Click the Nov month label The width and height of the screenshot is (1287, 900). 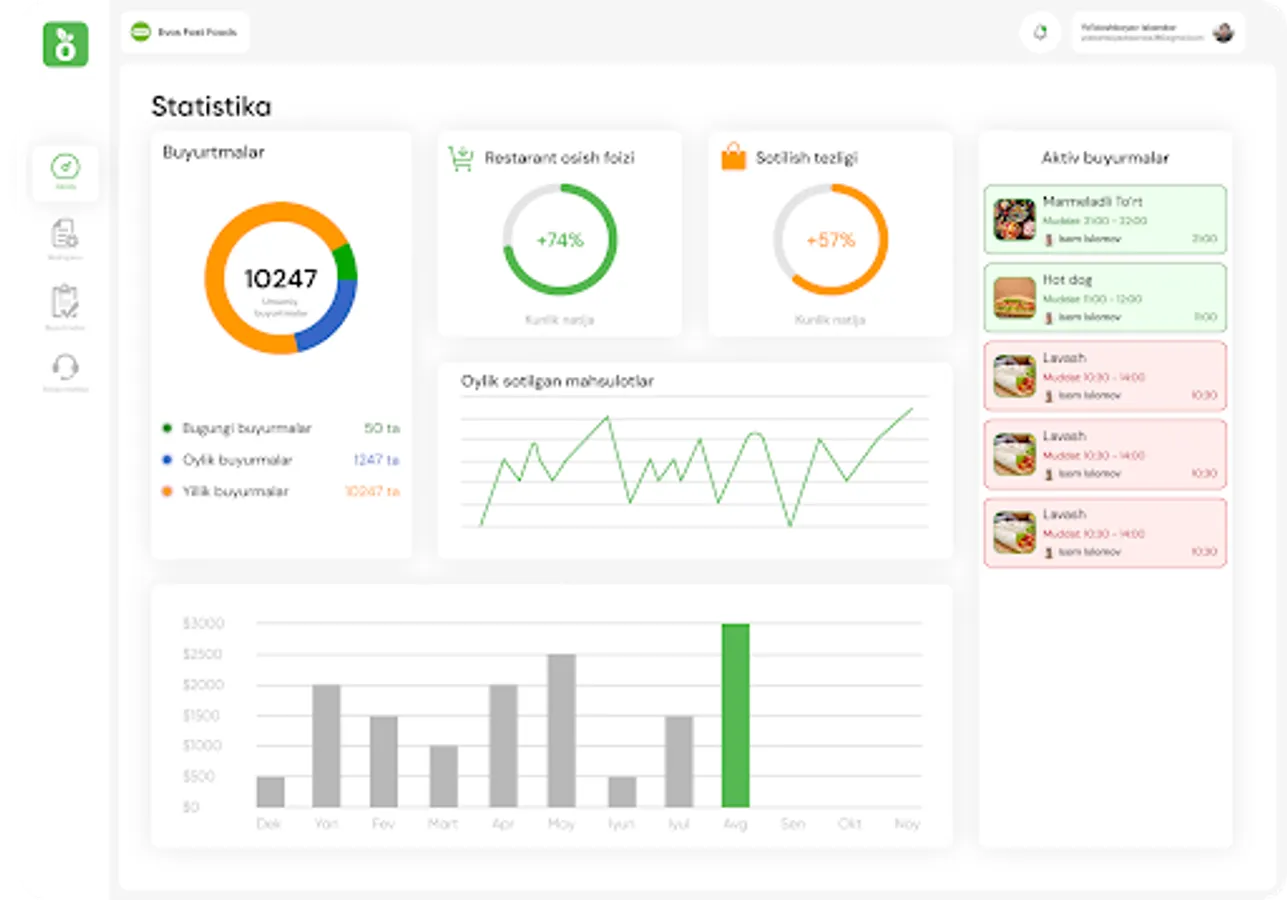pyautogui.click(x=907, y=824)
